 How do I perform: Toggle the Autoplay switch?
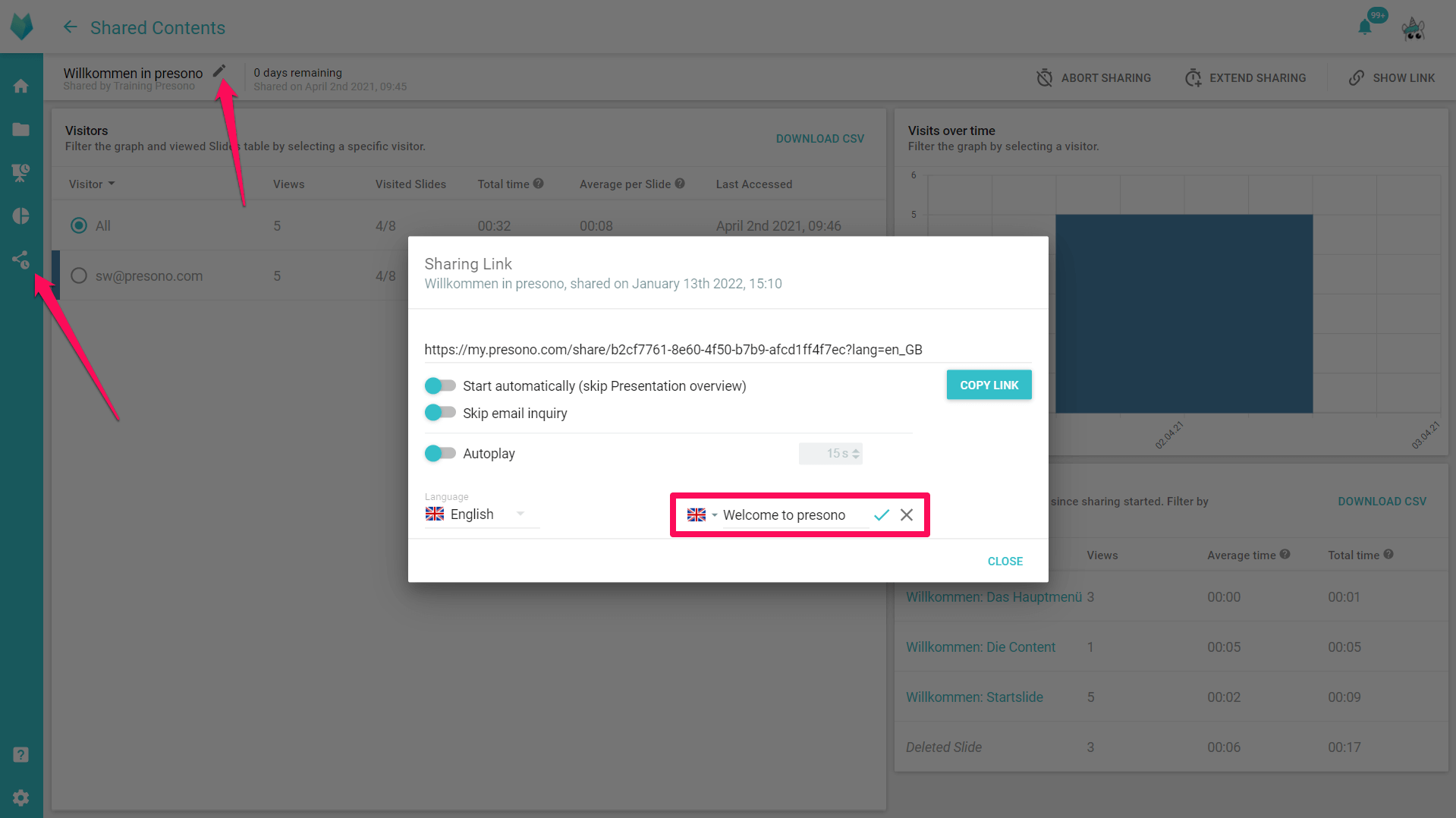coord(440,453)
